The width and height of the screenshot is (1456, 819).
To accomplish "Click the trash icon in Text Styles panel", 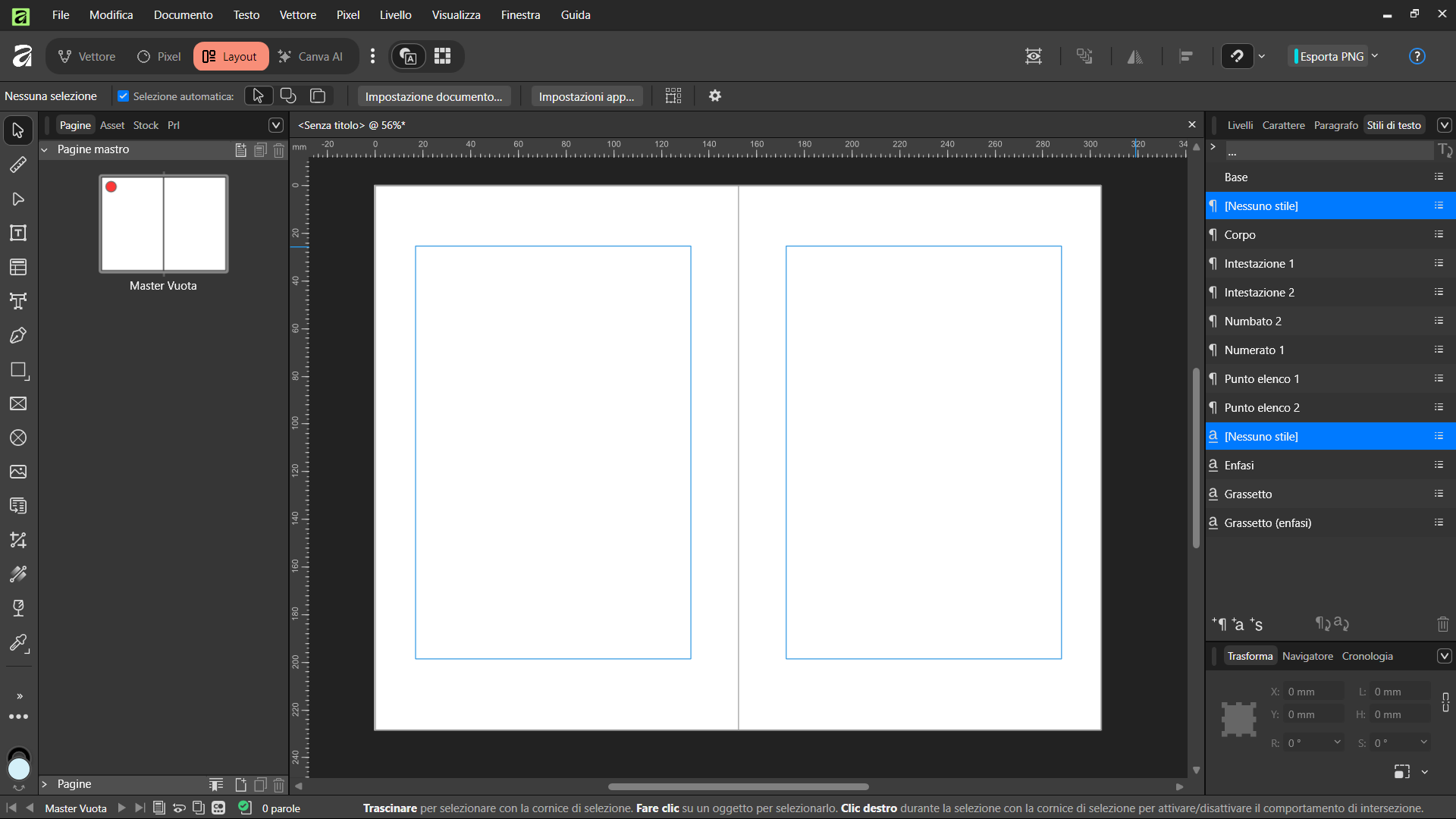I will (x=1442, y=624).
